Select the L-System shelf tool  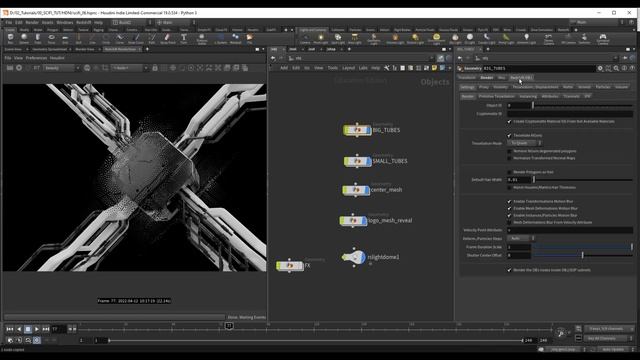coord(220,39)
